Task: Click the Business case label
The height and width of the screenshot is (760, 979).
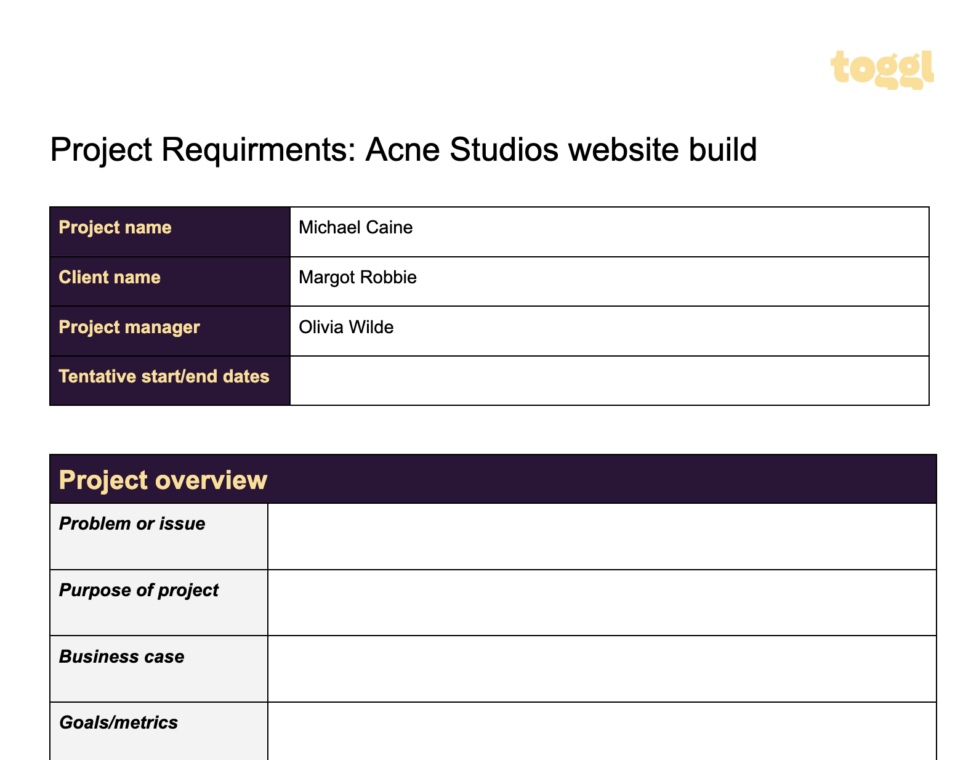Action: (121, 657)
